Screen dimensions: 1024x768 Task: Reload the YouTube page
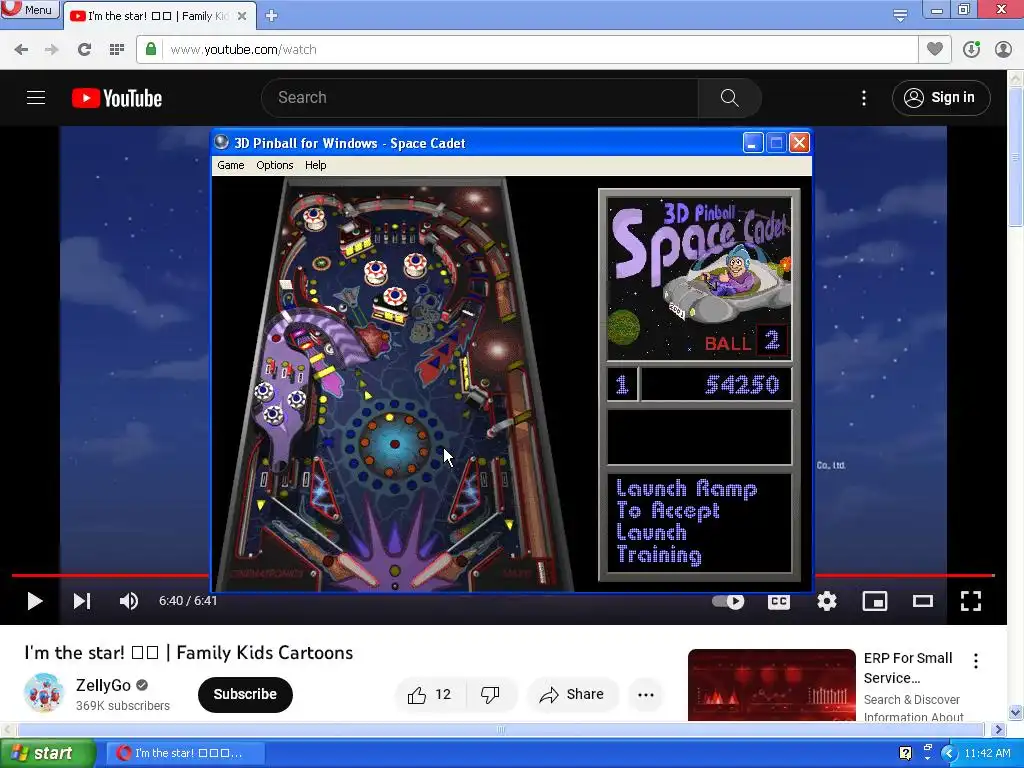coord(84,50)
